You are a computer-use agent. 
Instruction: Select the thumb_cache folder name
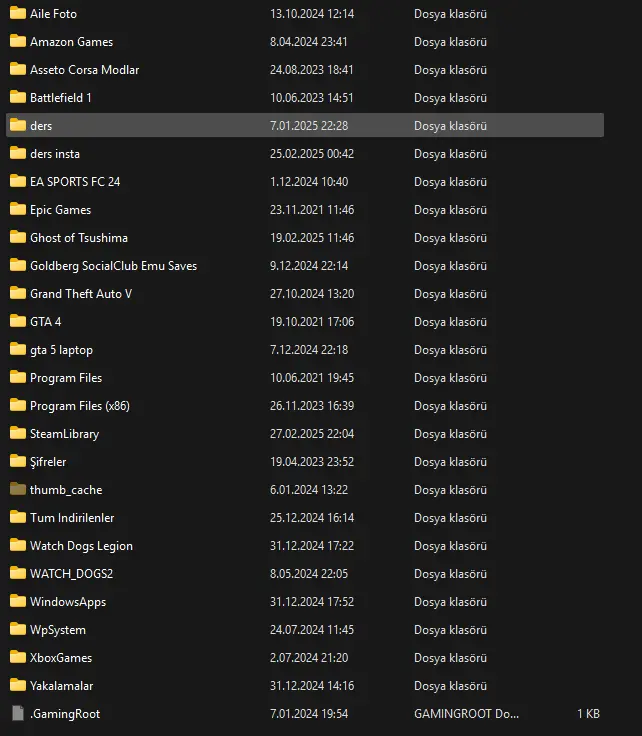(66, 490)
